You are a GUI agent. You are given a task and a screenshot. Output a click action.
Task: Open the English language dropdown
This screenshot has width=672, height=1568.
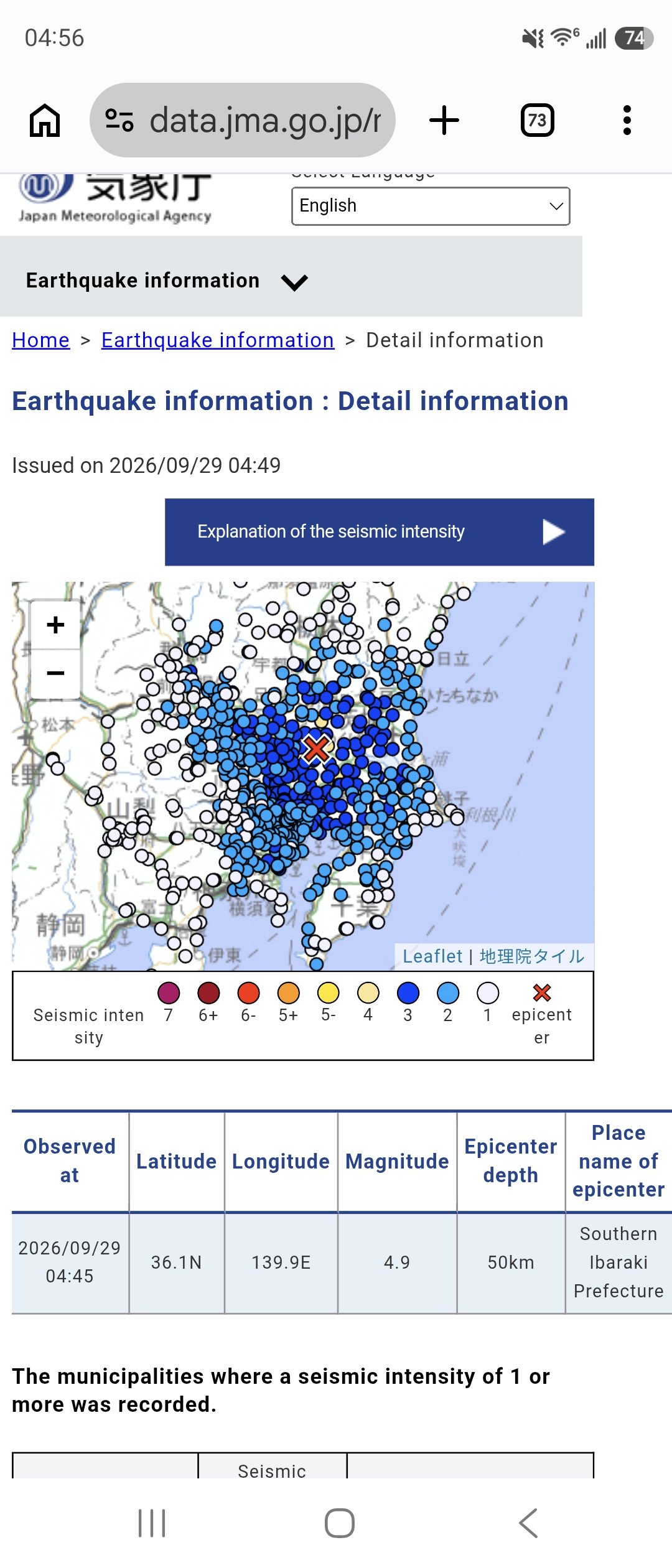(431, 206)
